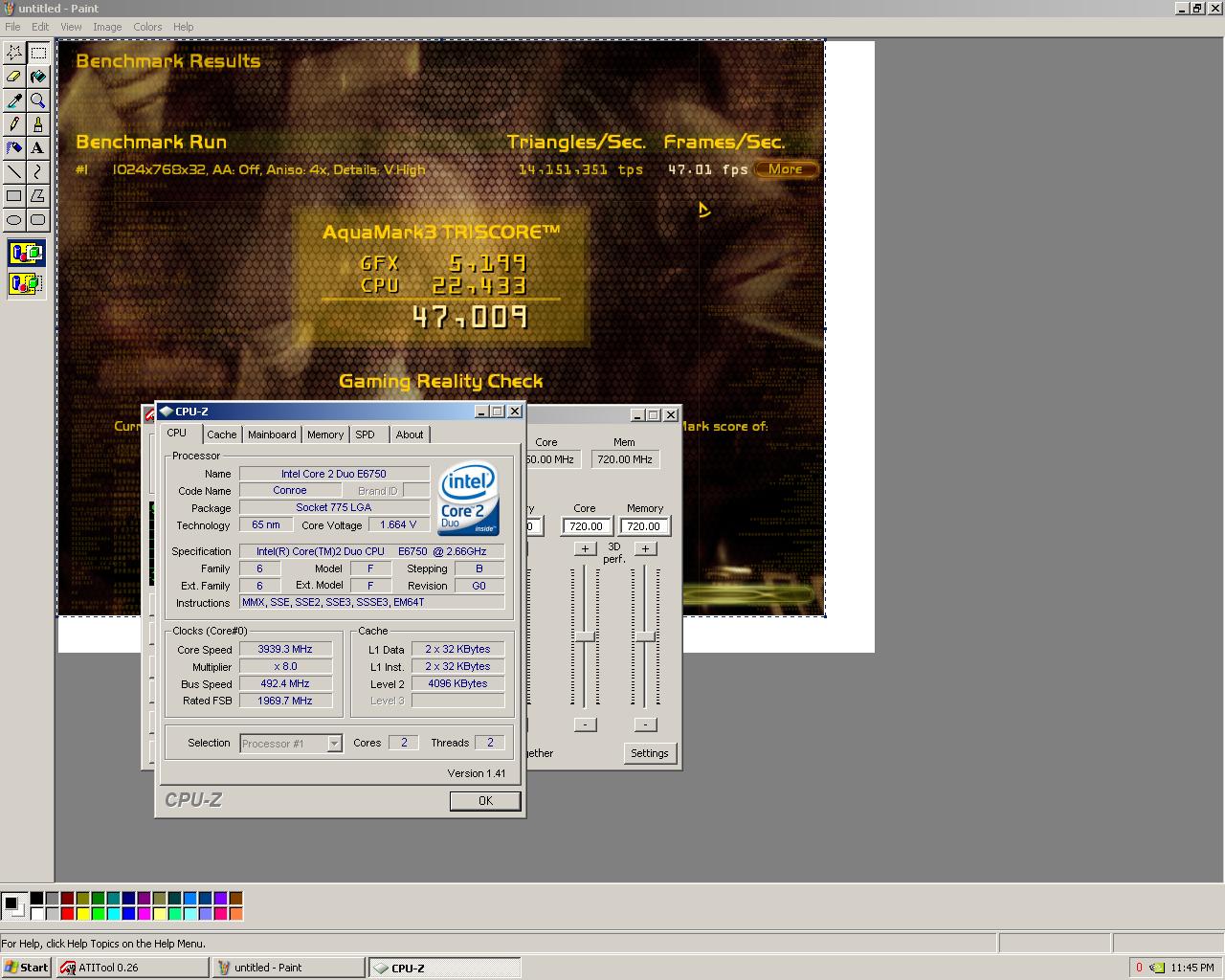
Task: Open Paint's View menu
Action: point(71,27)
